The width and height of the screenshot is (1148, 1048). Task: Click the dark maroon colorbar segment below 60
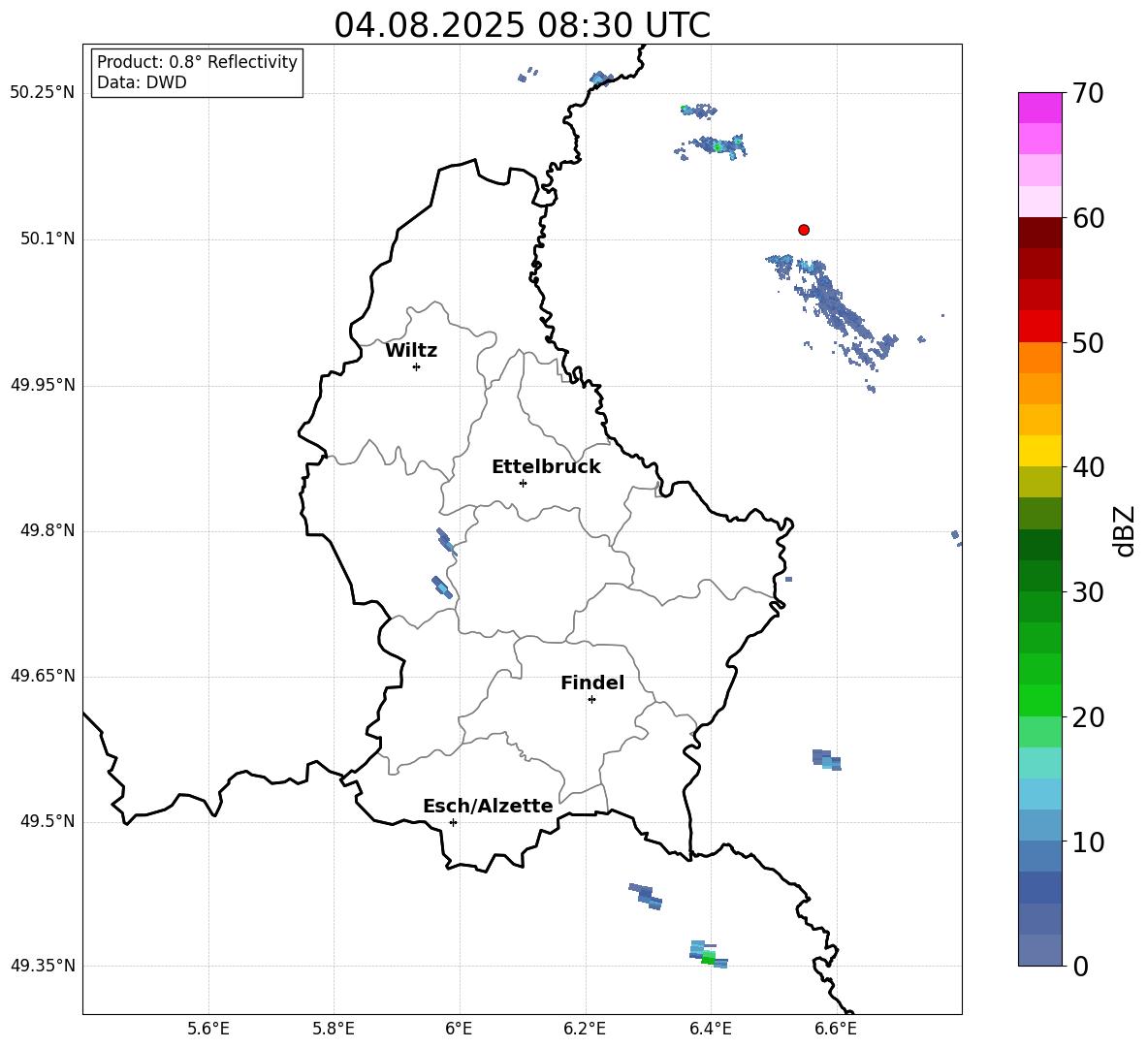click(x=1040, y=234)
